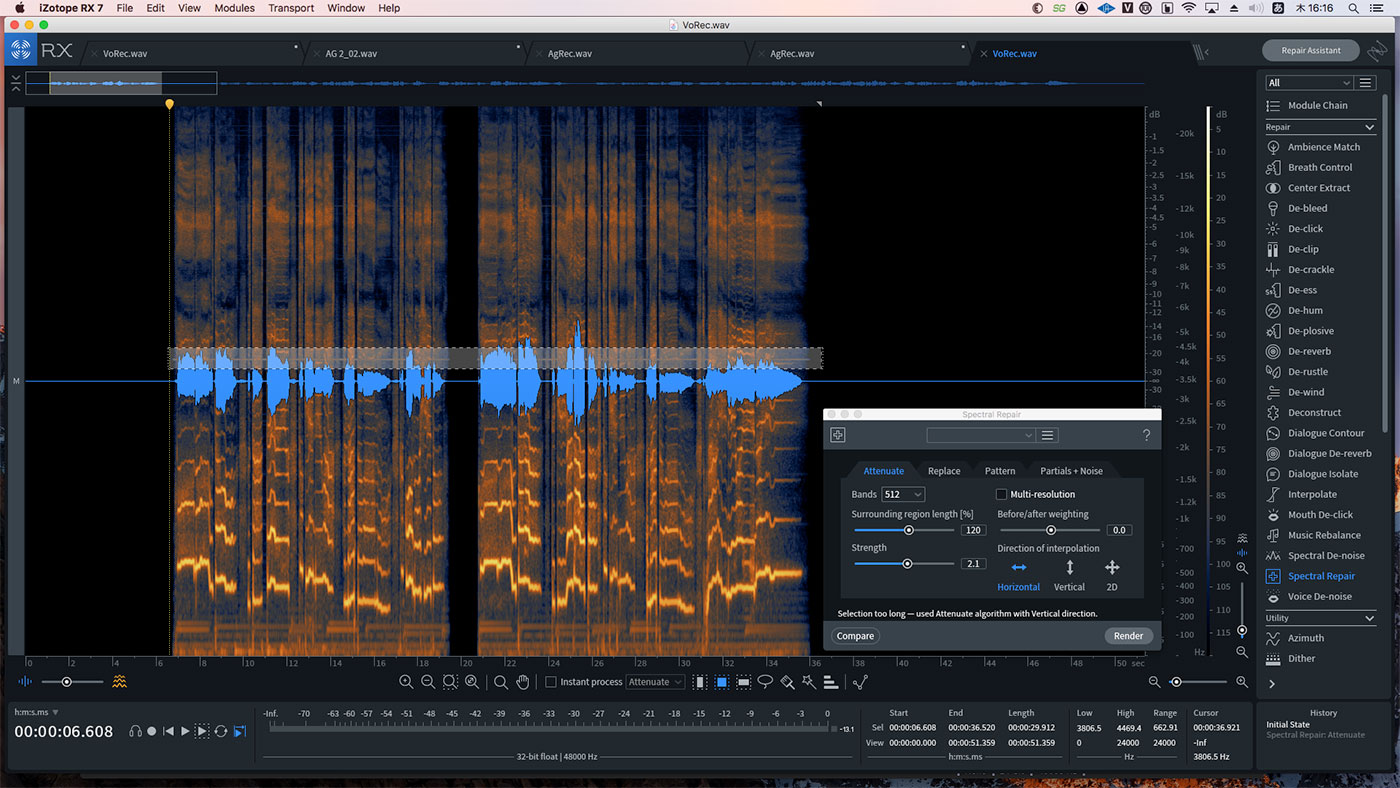Switch to the Partials + Noise tab

[x=1072, y=471]
